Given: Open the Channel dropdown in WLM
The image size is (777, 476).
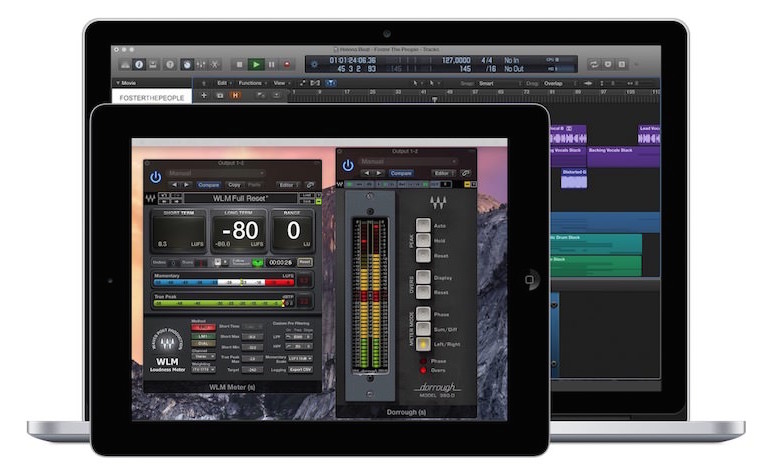Looking at the screenshot, I should (x=203, y=356).
